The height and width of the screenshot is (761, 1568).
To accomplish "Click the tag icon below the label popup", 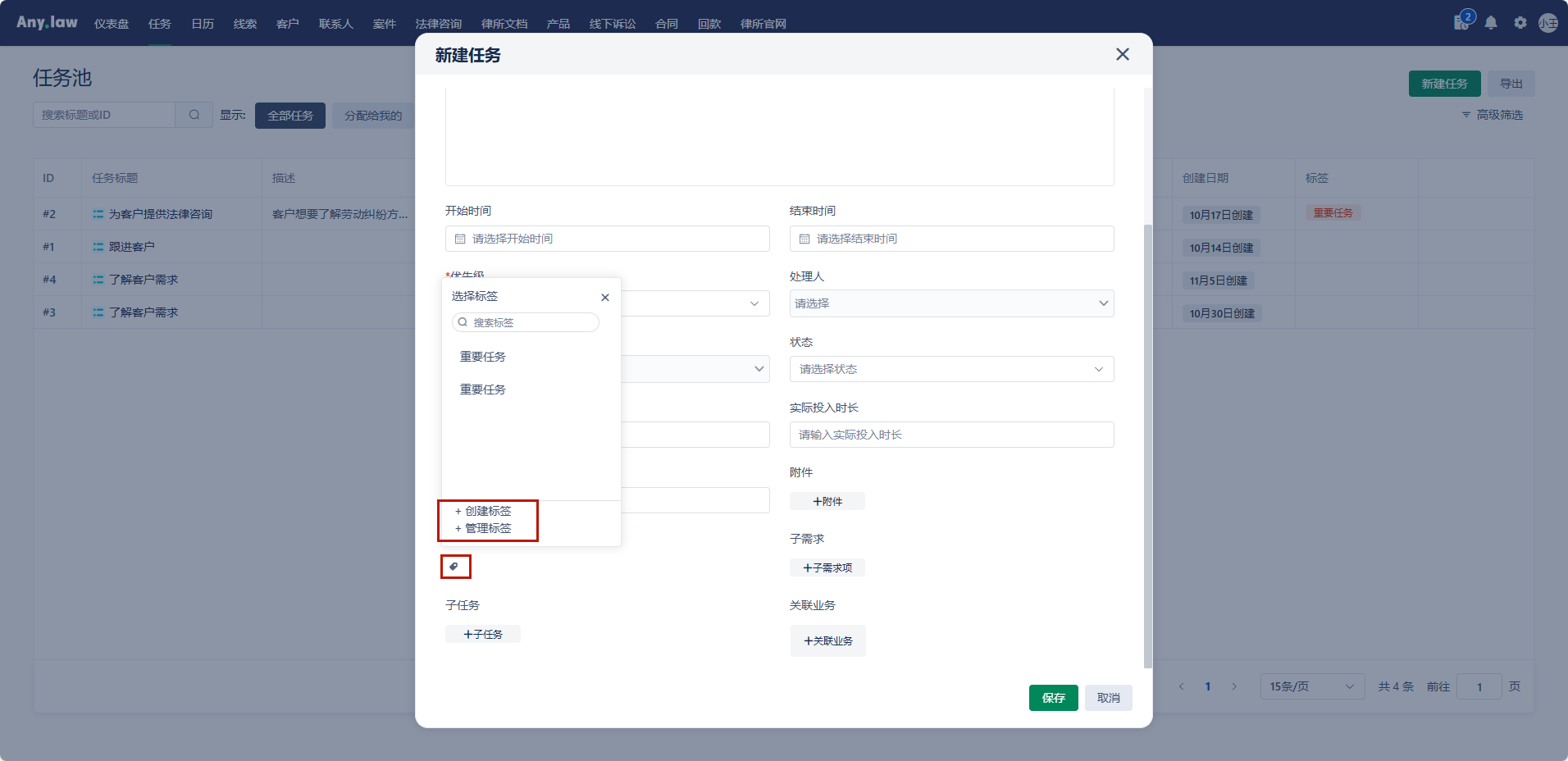I will [x=454, y=567].
